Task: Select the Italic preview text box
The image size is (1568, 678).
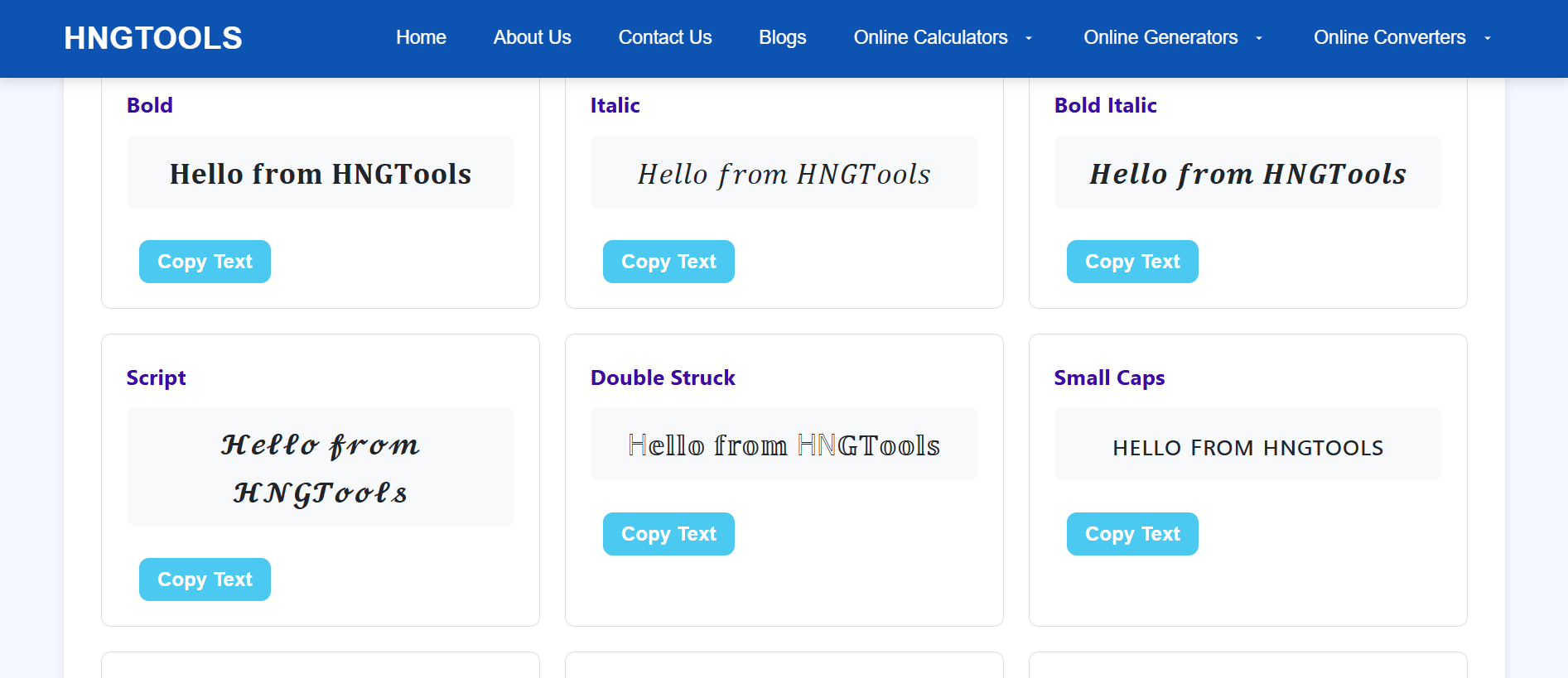Action: coord(784,172)
